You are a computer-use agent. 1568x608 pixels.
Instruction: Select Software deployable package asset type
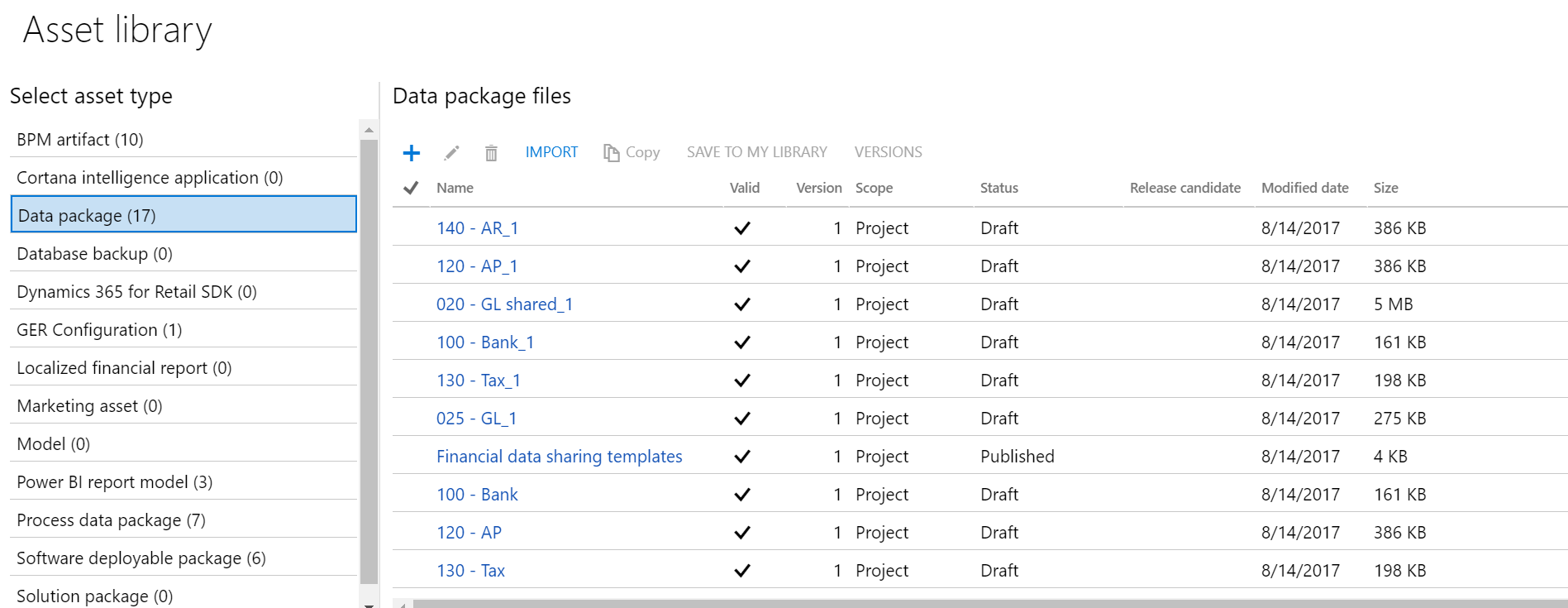[x=141, y=558]
